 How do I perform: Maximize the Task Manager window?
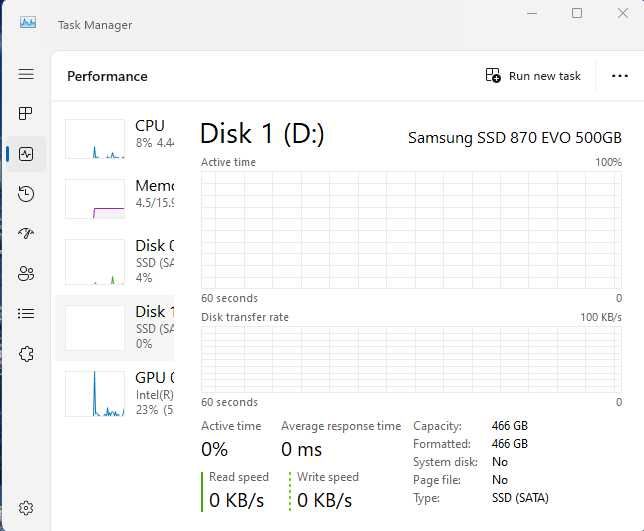577,13
